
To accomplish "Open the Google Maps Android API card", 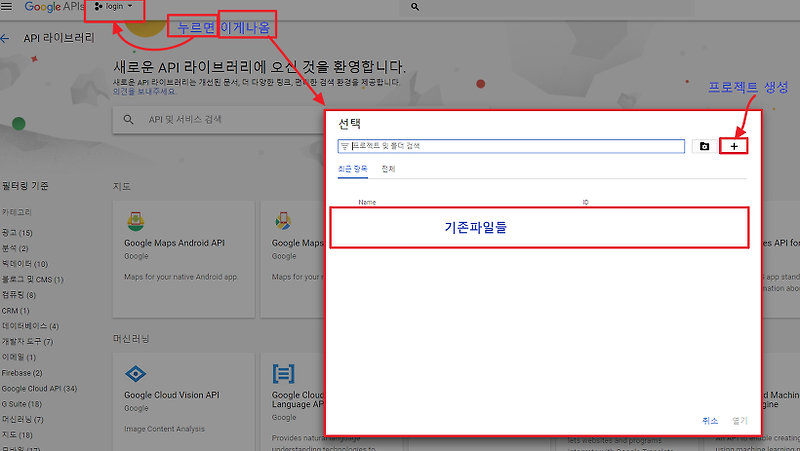I will click(184, 259).
